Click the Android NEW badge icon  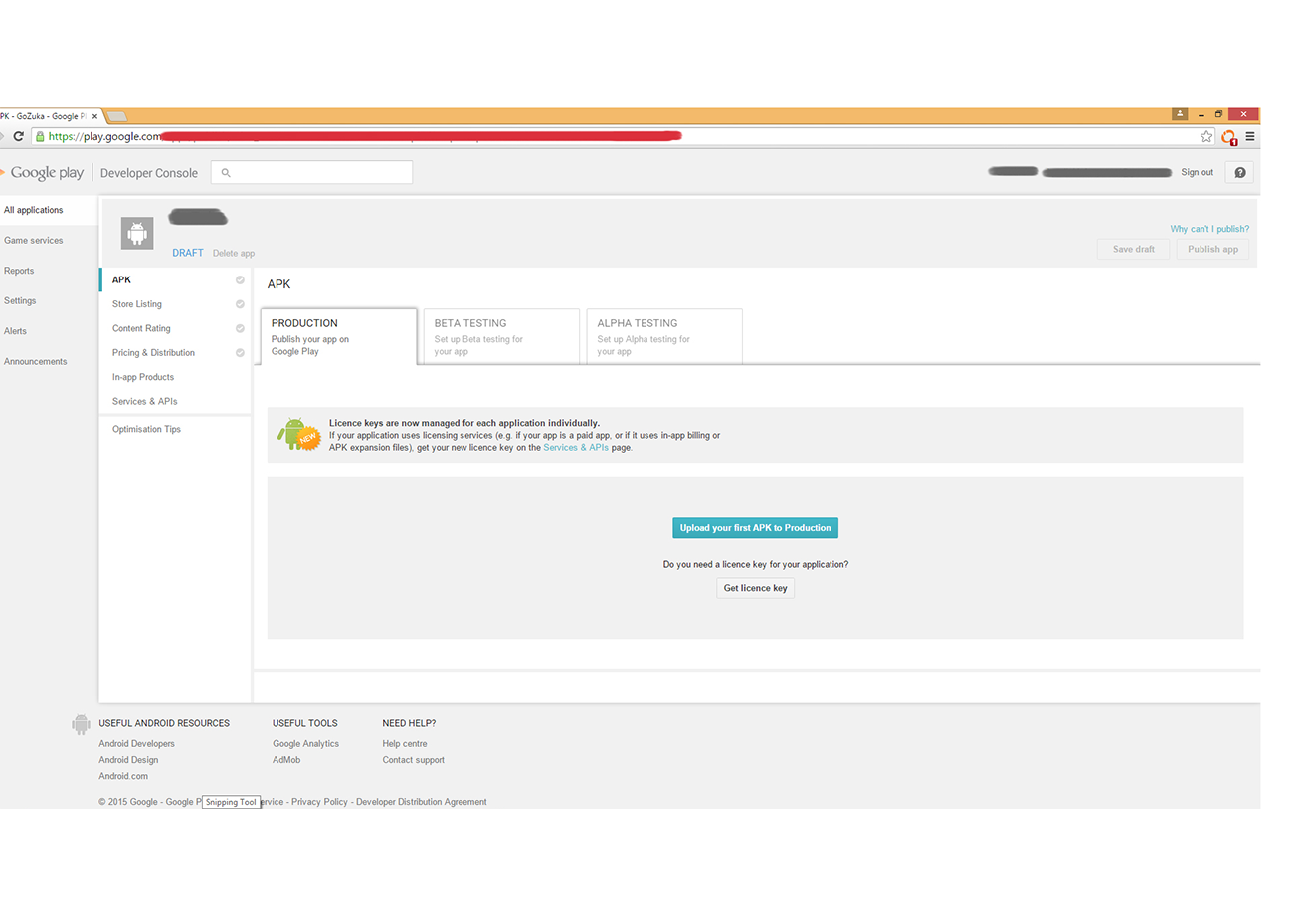tap(298, 434)
